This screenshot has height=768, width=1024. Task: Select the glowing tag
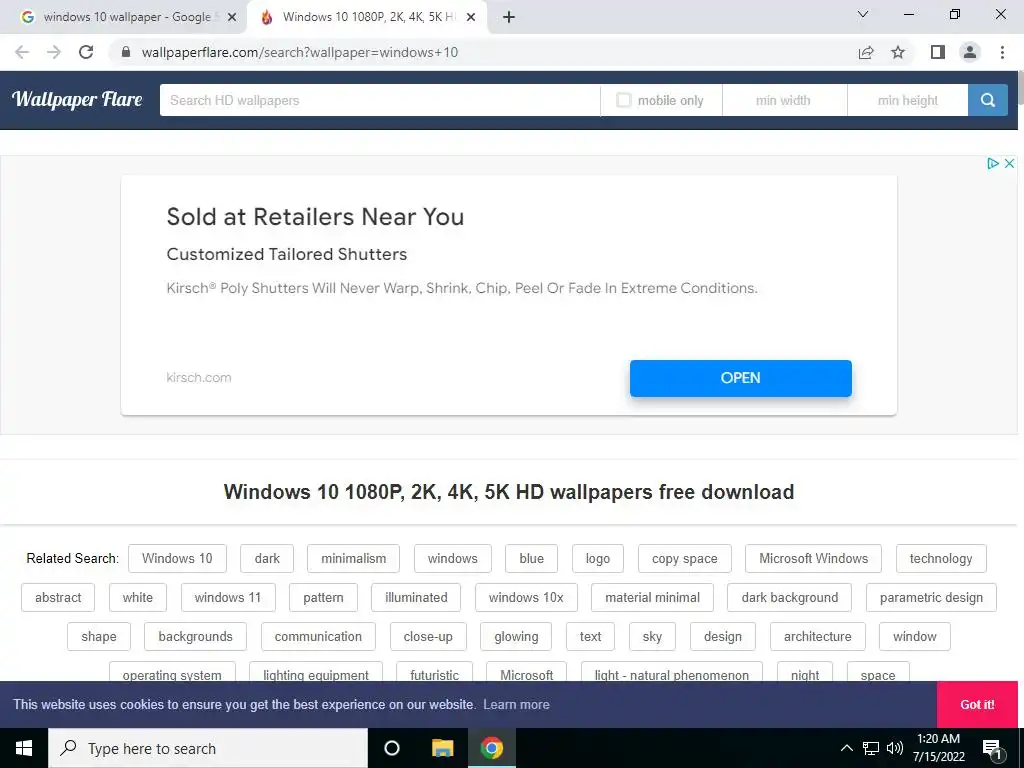[516, 637]
